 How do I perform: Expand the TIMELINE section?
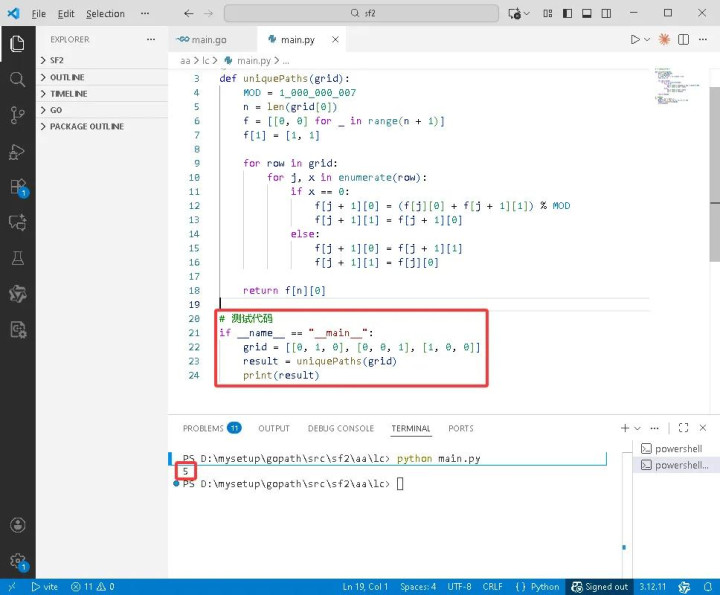coord(68,94)
